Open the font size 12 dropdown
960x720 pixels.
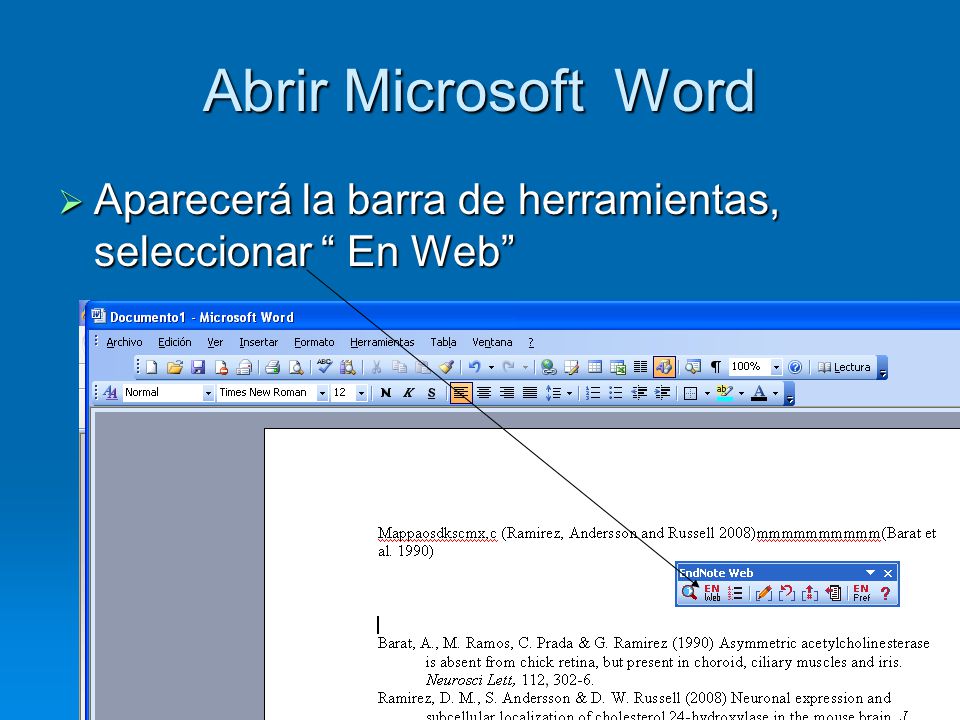(x=361, y=393)
